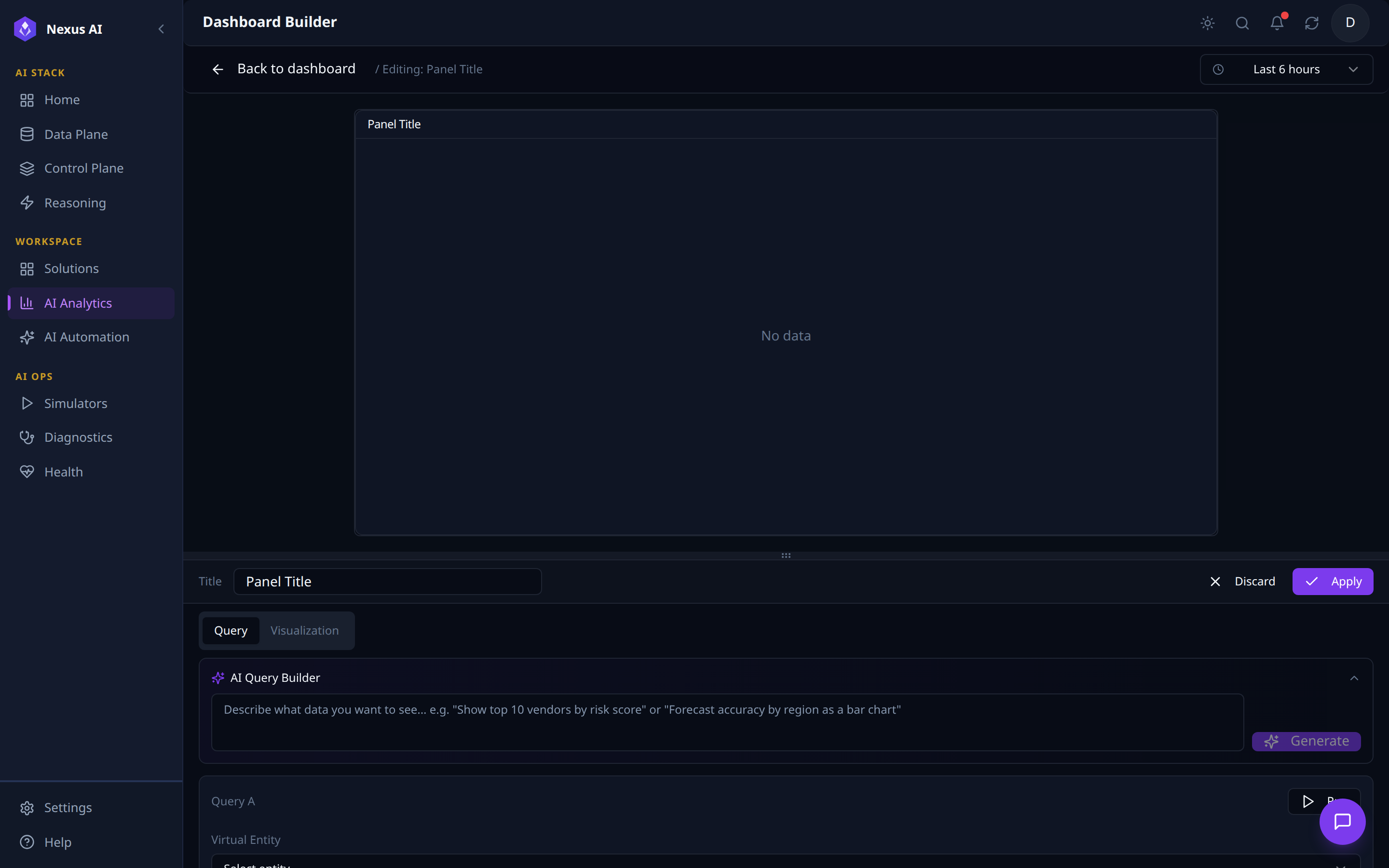Viewport: 1389px width, 868px height.
Task: Open the AI Automation label
Action: 87,337
